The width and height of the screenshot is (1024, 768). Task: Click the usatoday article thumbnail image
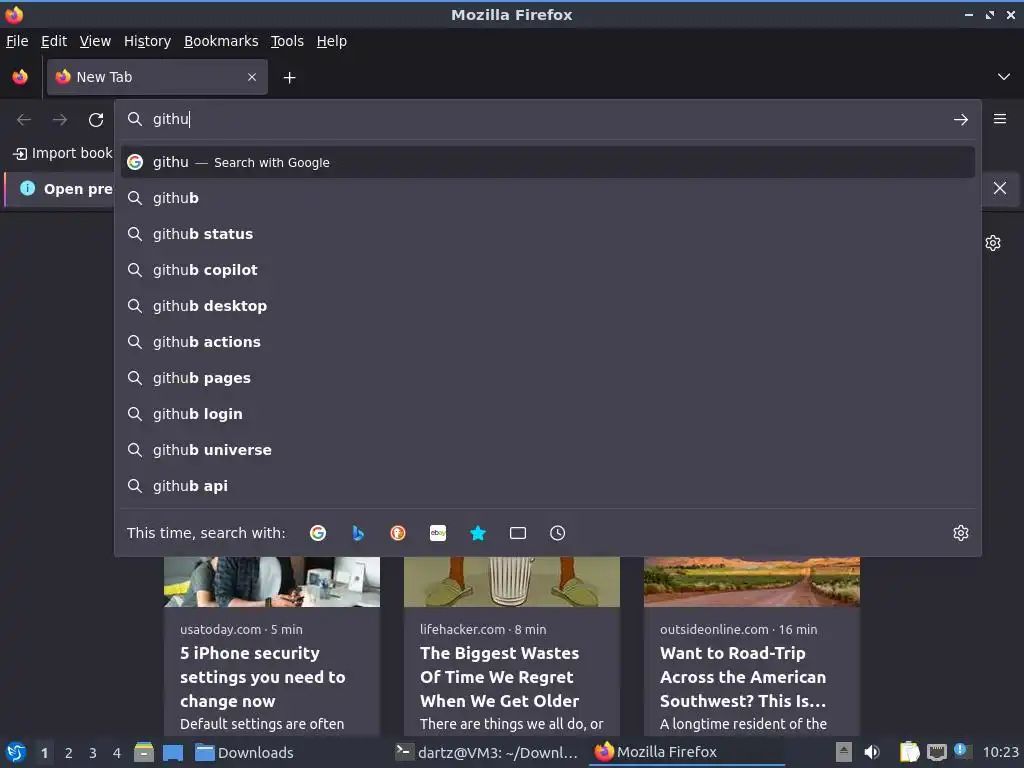(x=272, y=581)
